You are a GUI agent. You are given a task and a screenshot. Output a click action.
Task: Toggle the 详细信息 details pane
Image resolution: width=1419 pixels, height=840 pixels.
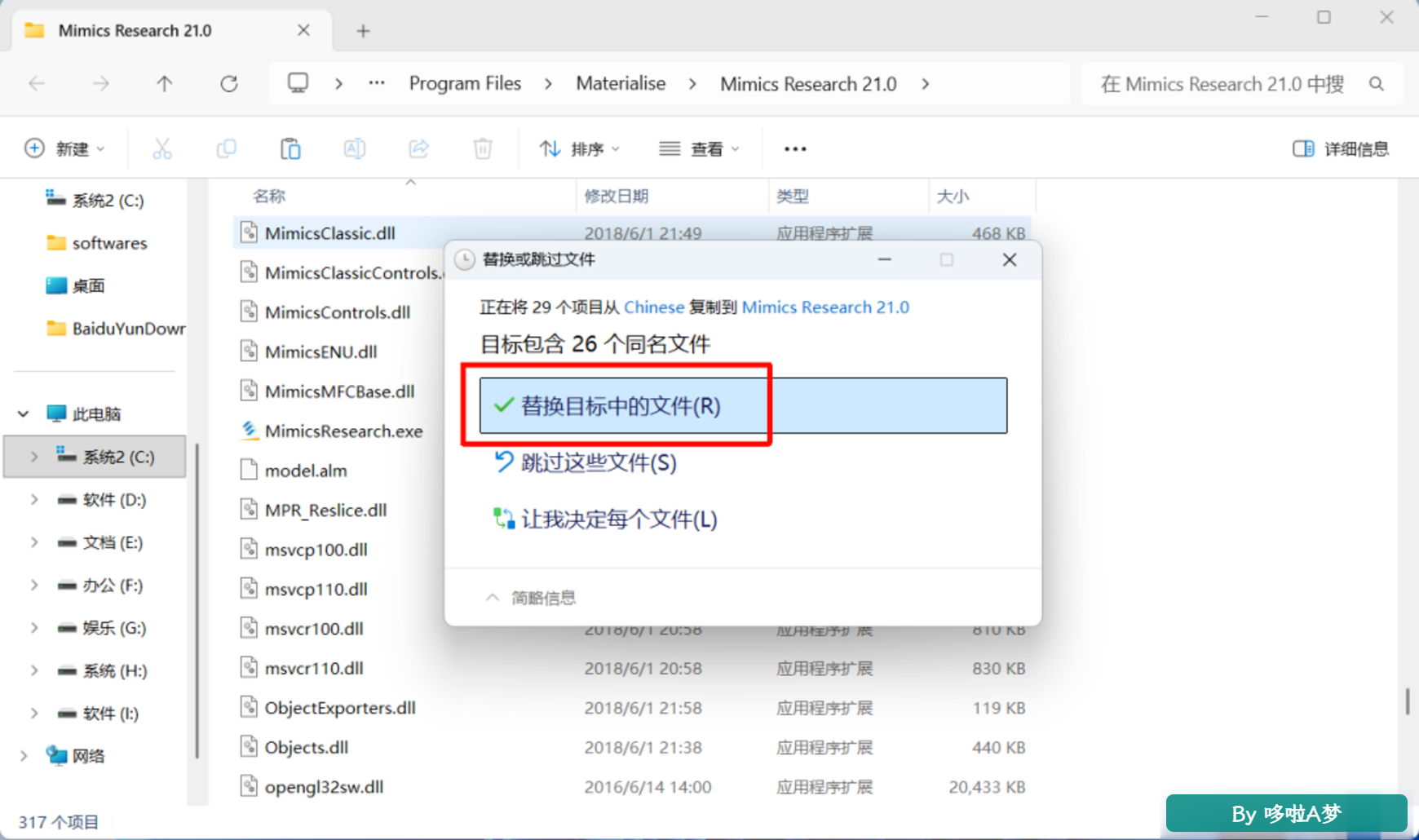point(1341,148)
